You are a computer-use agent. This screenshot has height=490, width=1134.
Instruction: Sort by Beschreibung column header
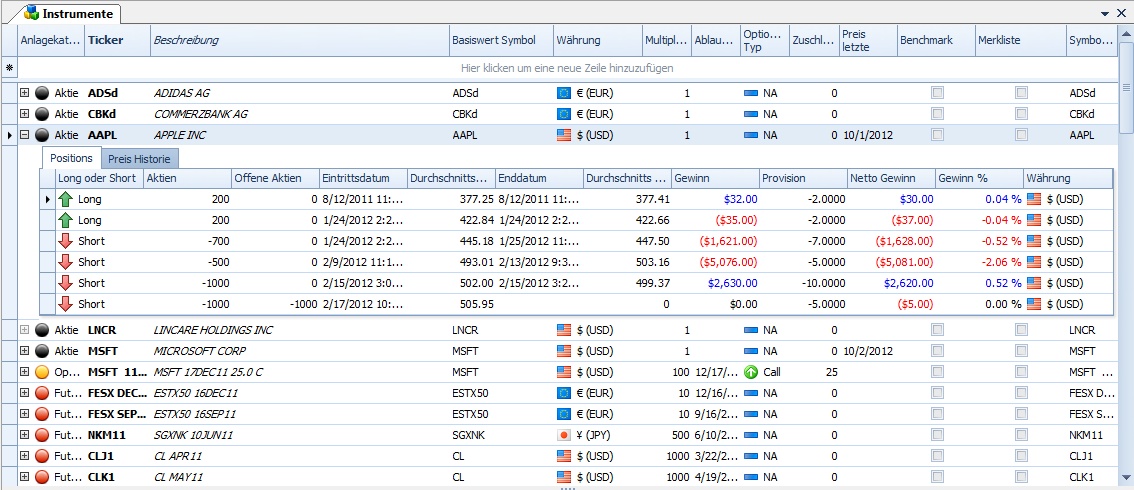(x=299, y=40)
